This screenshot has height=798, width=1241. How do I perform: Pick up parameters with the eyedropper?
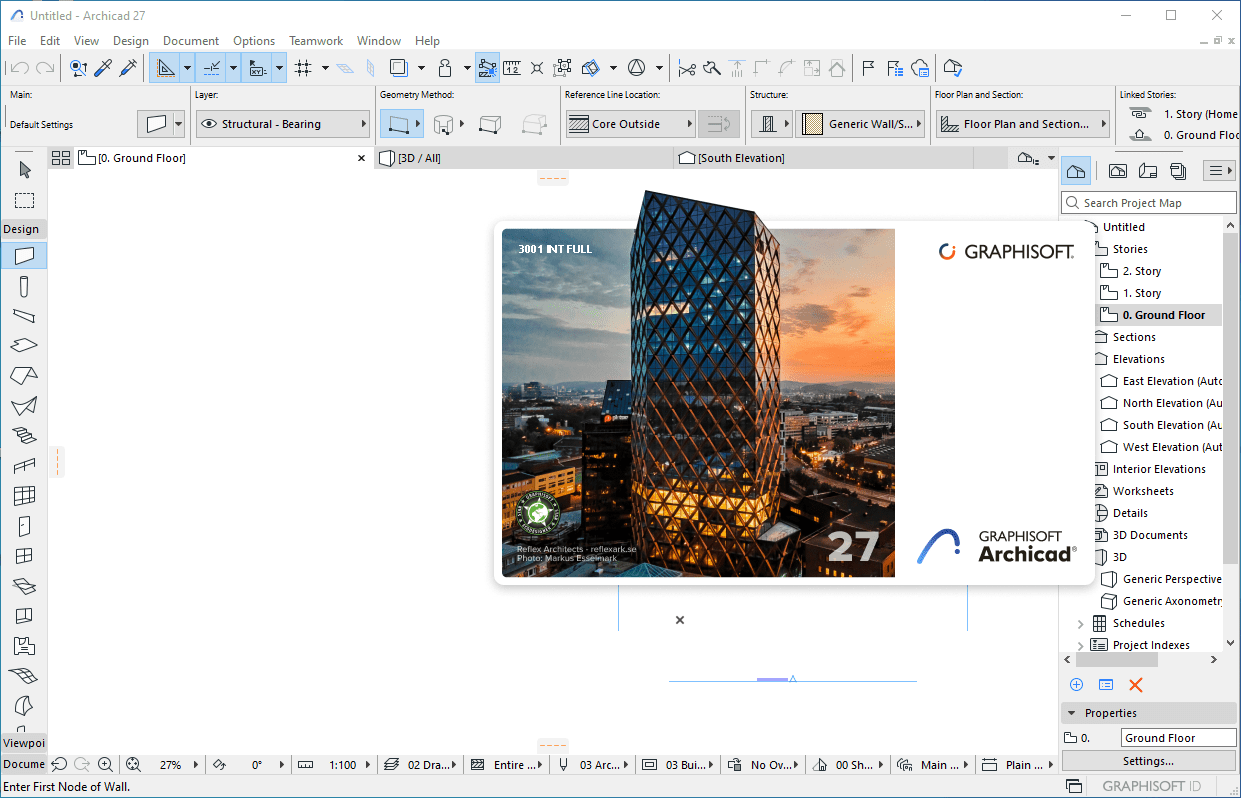click(x=104, y=68)
